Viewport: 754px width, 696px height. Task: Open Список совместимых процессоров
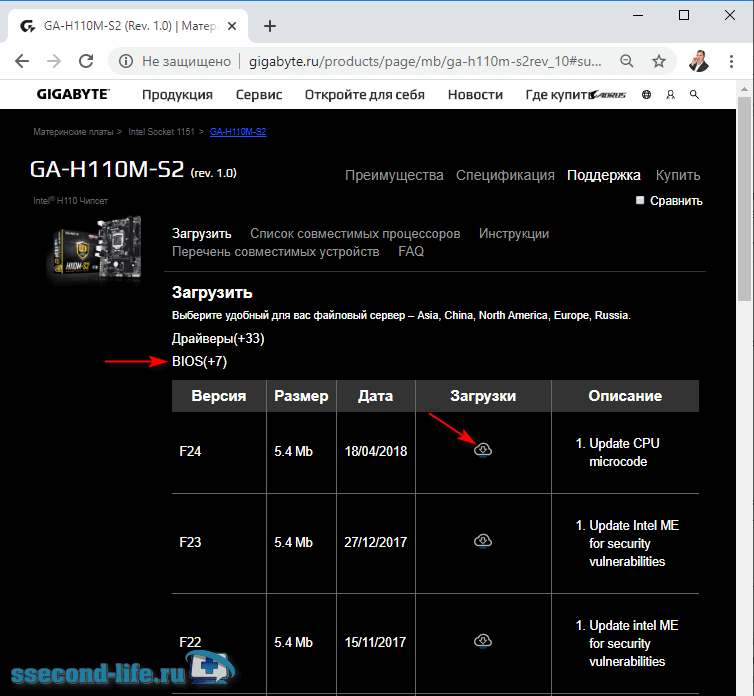[355, 234]
